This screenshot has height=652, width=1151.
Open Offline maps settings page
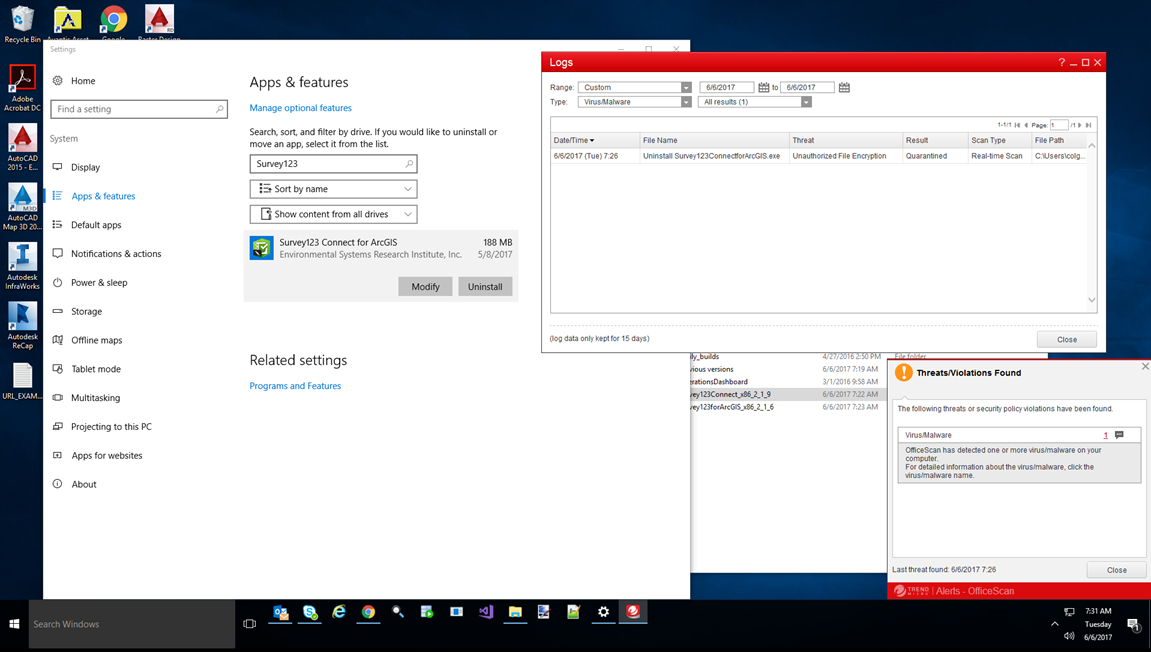[x=96, y=340]
